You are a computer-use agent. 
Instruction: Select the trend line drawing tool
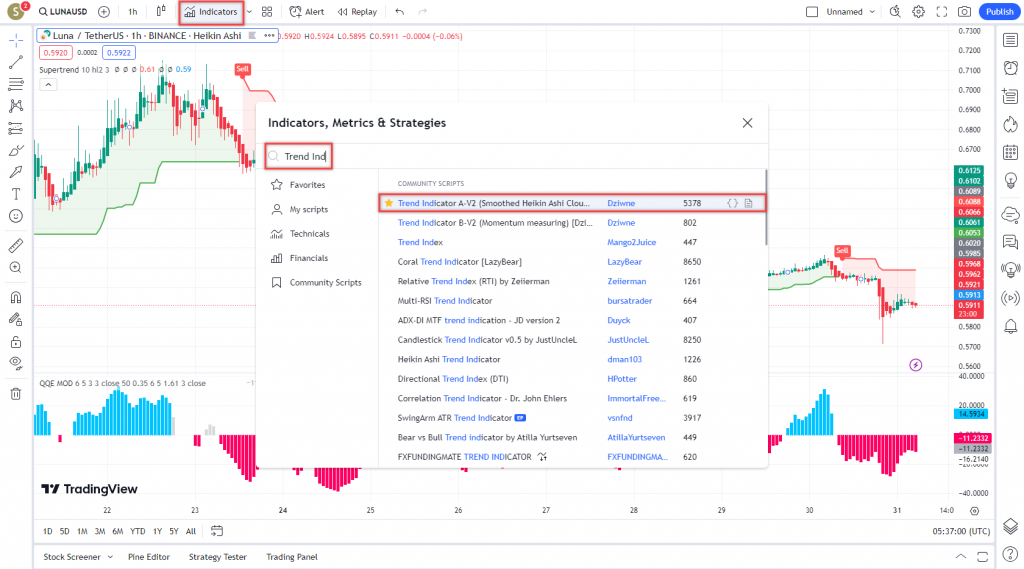[16, 63]
